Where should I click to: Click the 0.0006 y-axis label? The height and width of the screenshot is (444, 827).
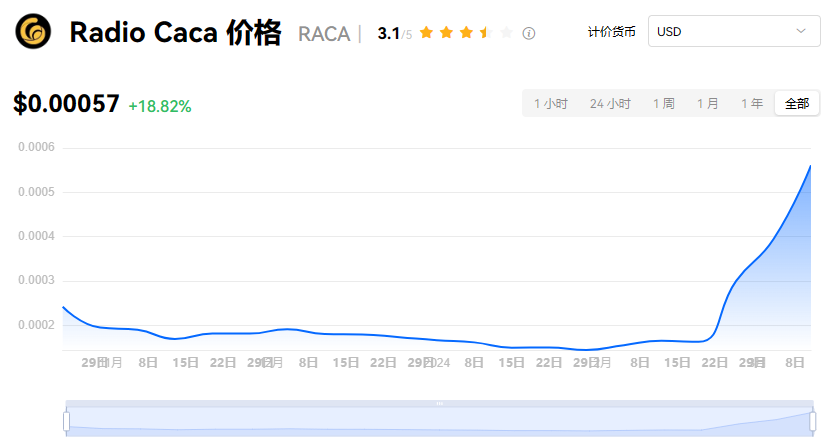36,147
